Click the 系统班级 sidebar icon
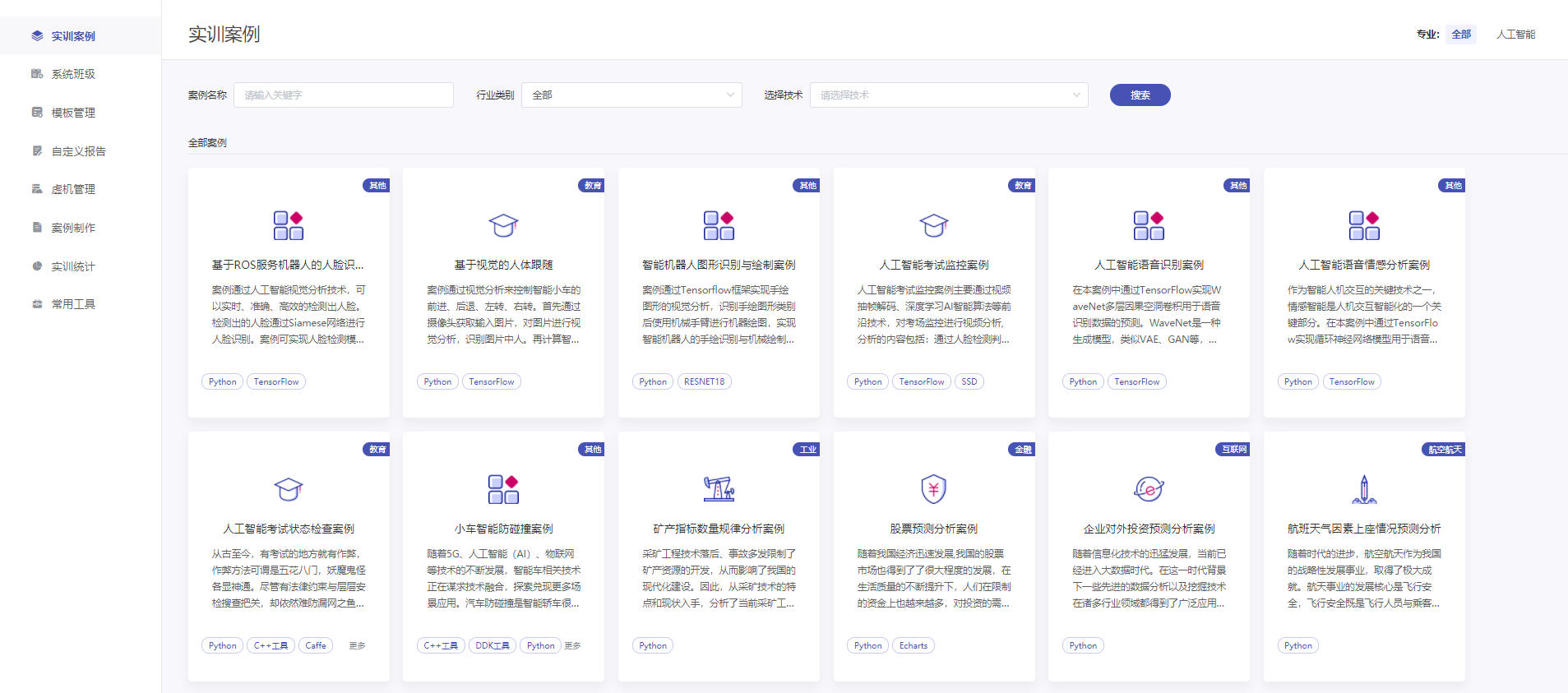This screenshot has width=1568, height=693. tap(37, 74)
